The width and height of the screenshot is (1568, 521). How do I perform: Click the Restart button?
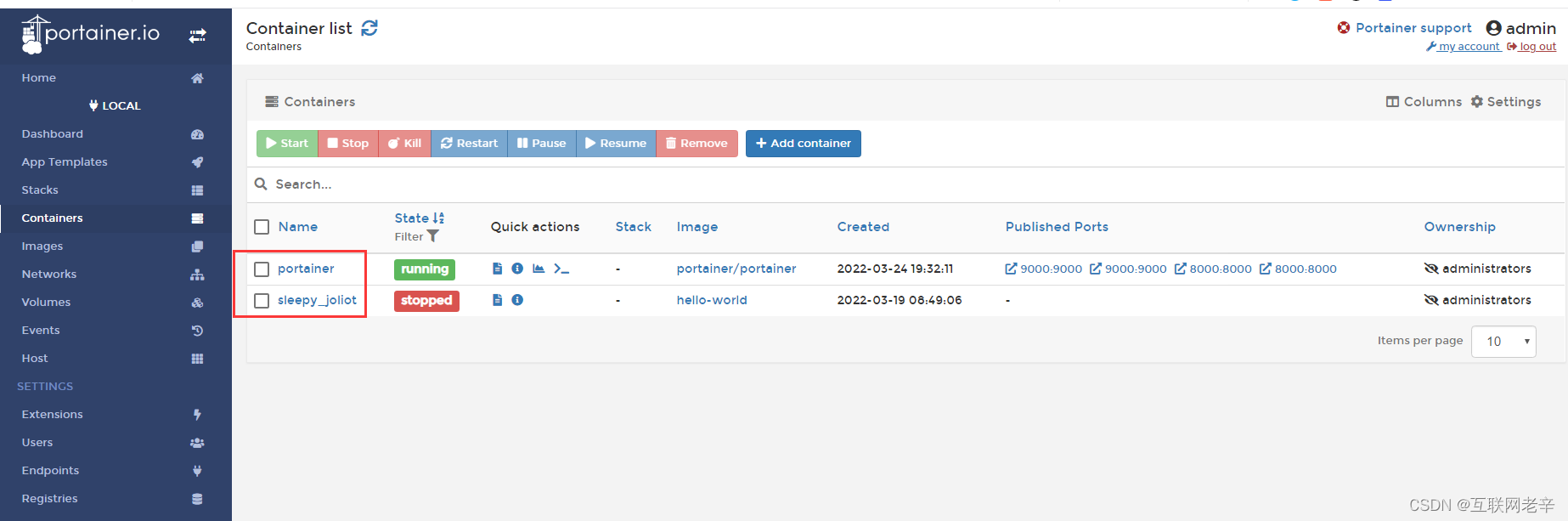(470, 144)
